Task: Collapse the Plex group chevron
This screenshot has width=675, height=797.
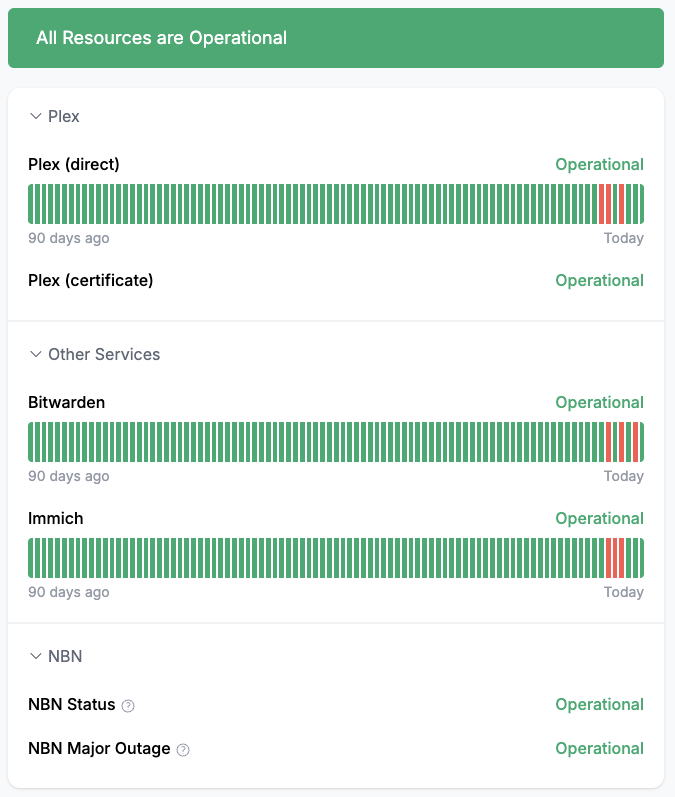Action: [36, 117]
